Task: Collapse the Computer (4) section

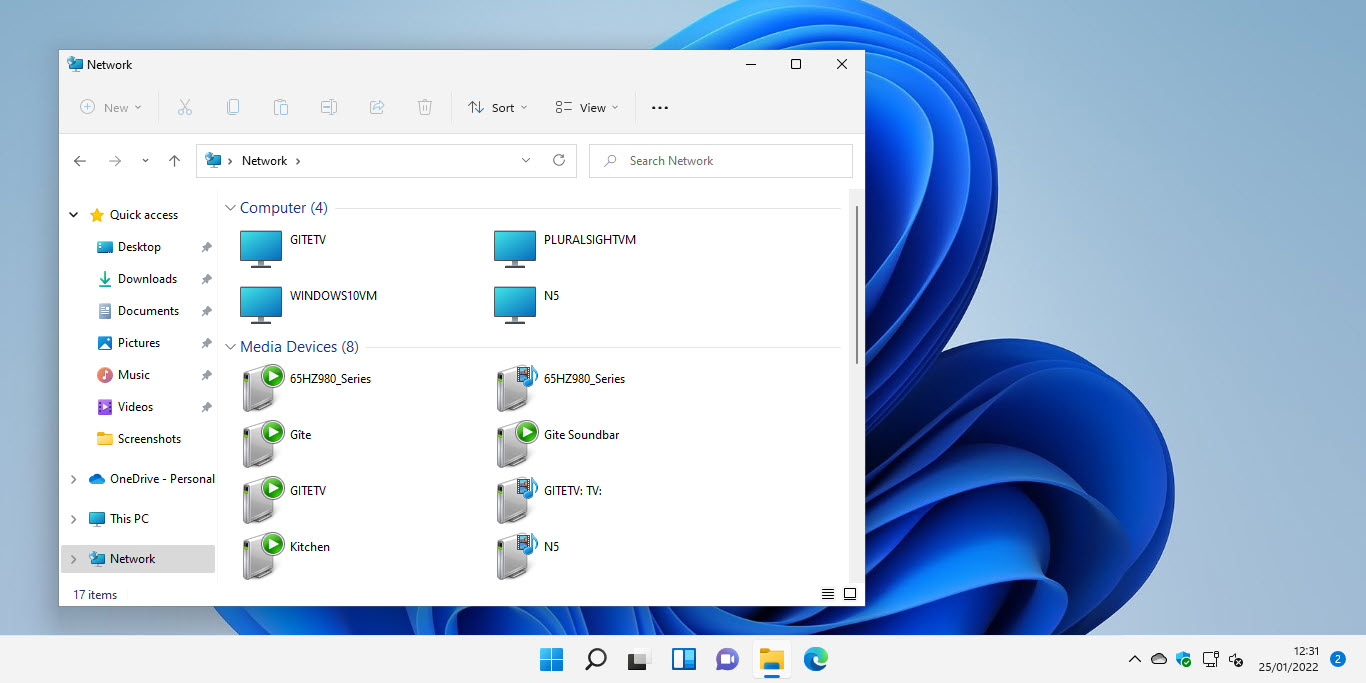Action: [230, 207]
